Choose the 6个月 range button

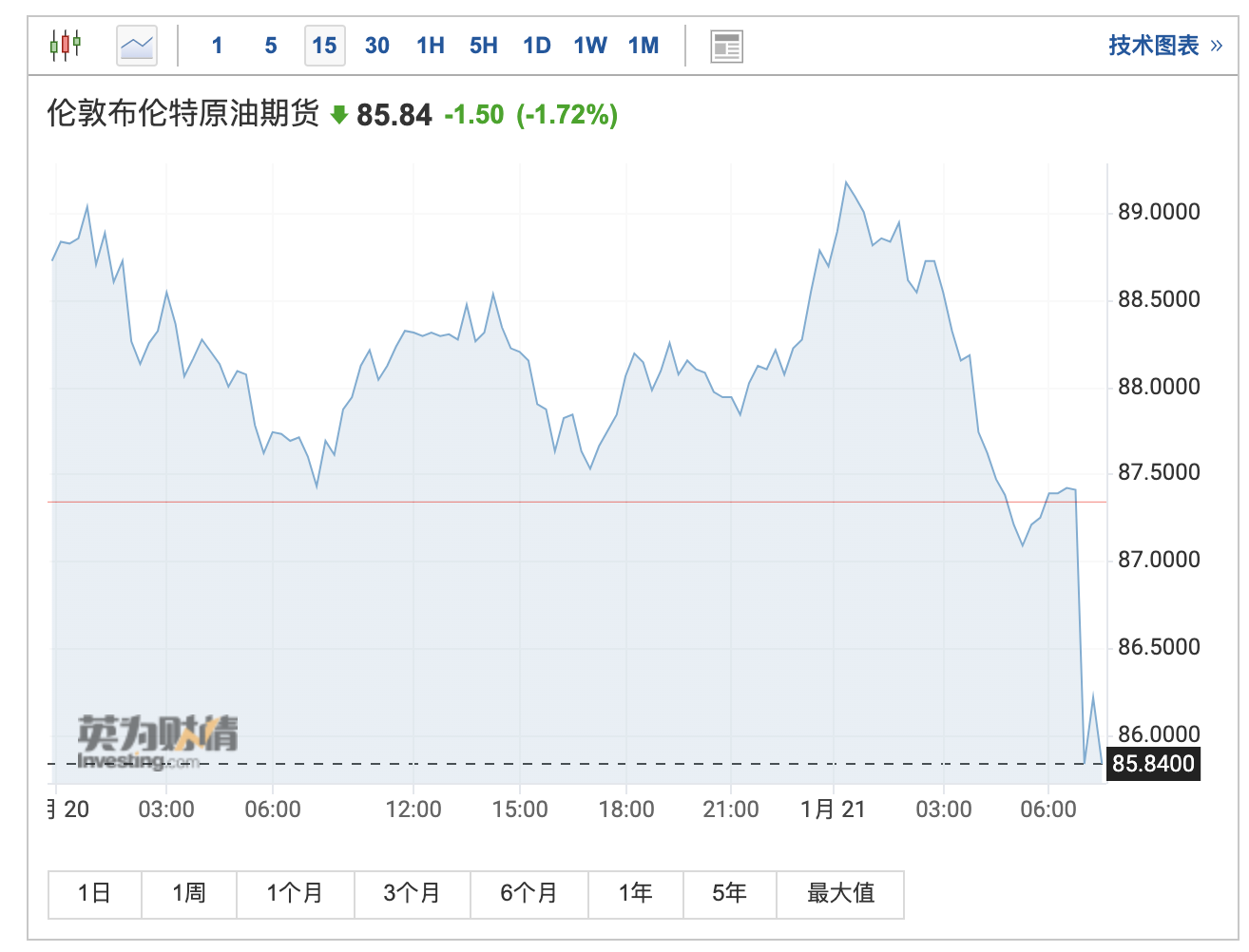(x=529, y=893)
